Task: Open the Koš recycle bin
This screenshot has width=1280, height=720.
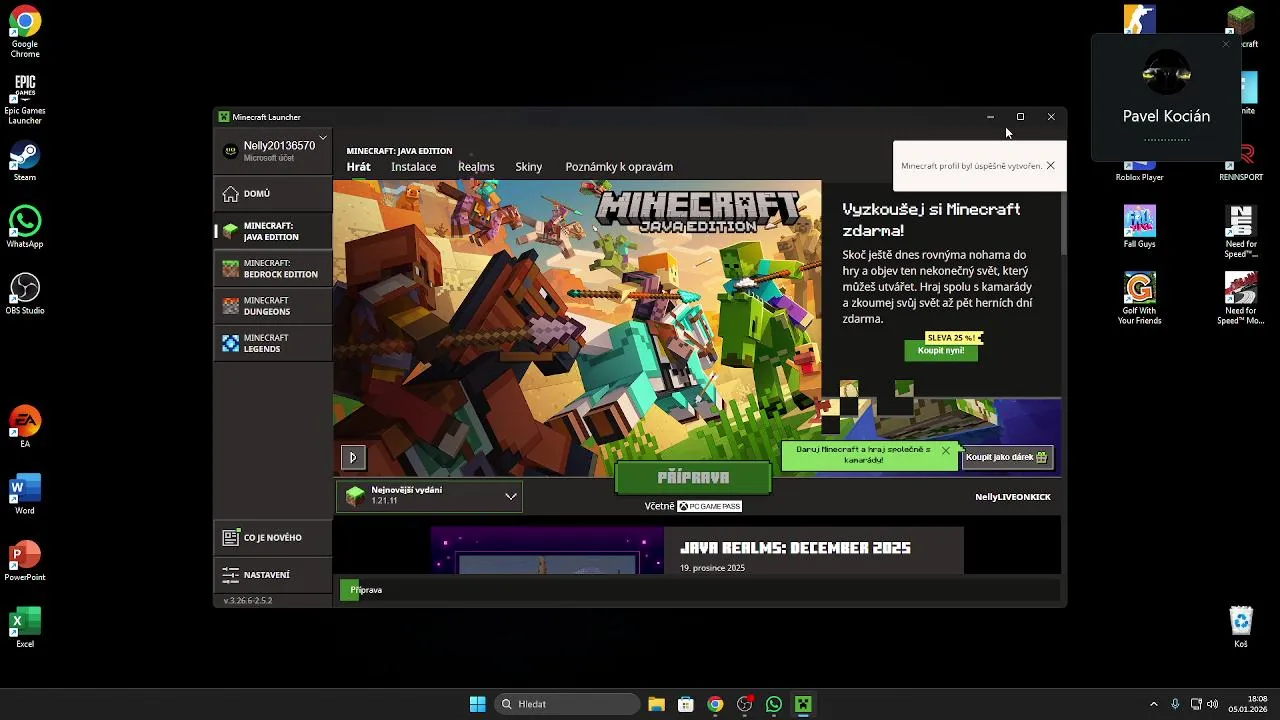Action: tap(1241, 628)
